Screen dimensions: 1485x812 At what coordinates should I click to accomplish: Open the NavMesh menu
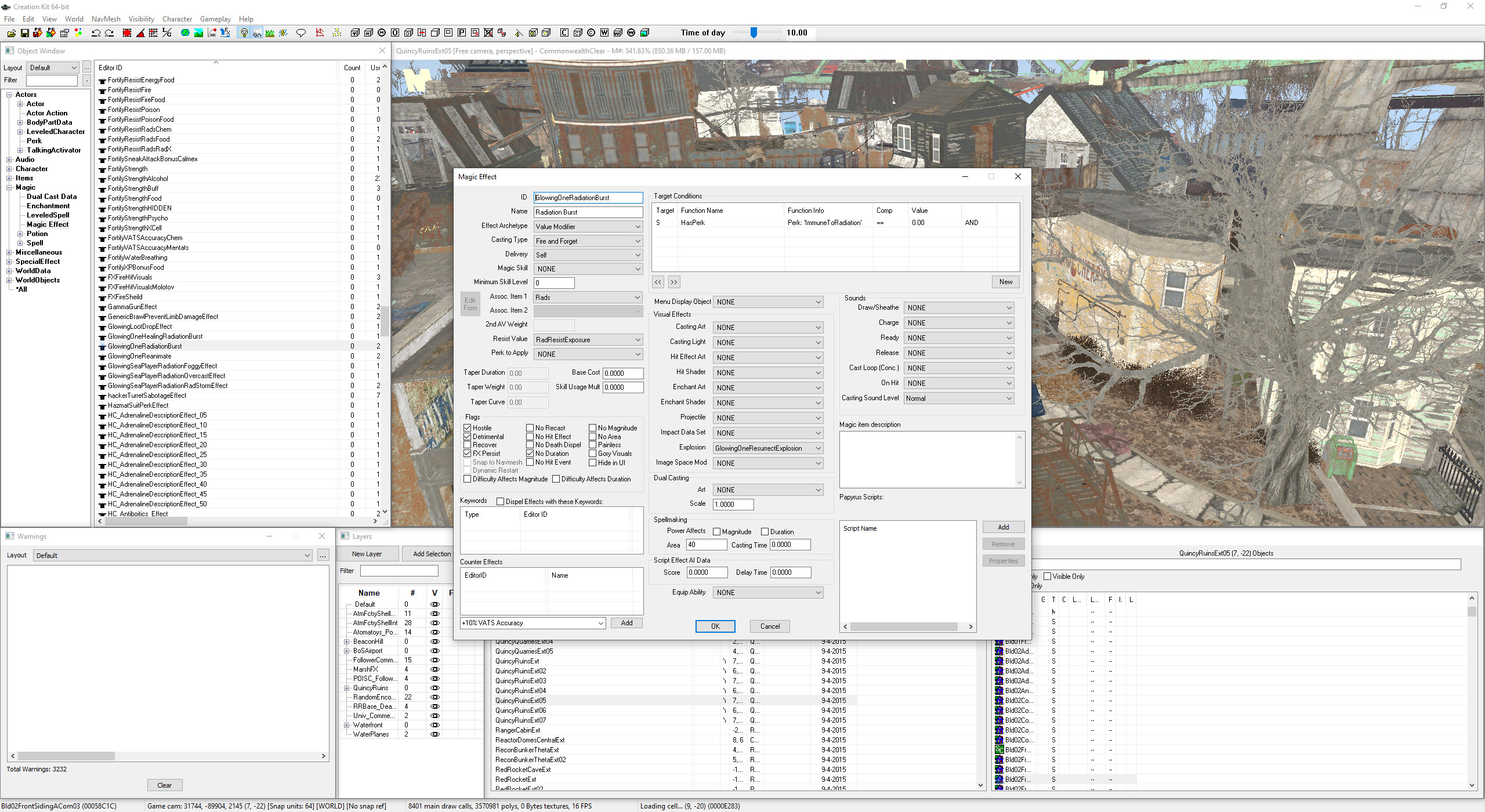tap(106, 19)
